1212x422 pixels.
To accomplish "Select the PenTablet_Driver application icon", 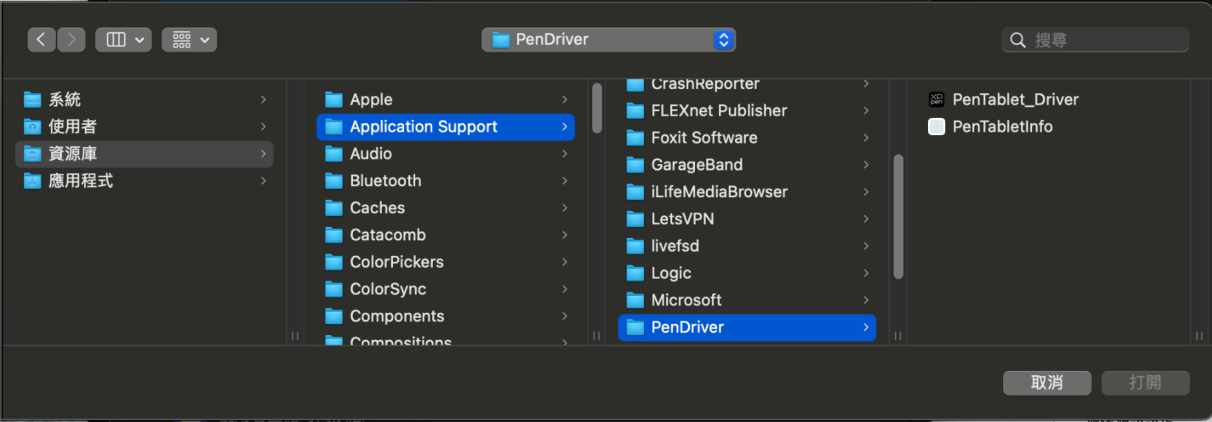I will tap(936, 99).
